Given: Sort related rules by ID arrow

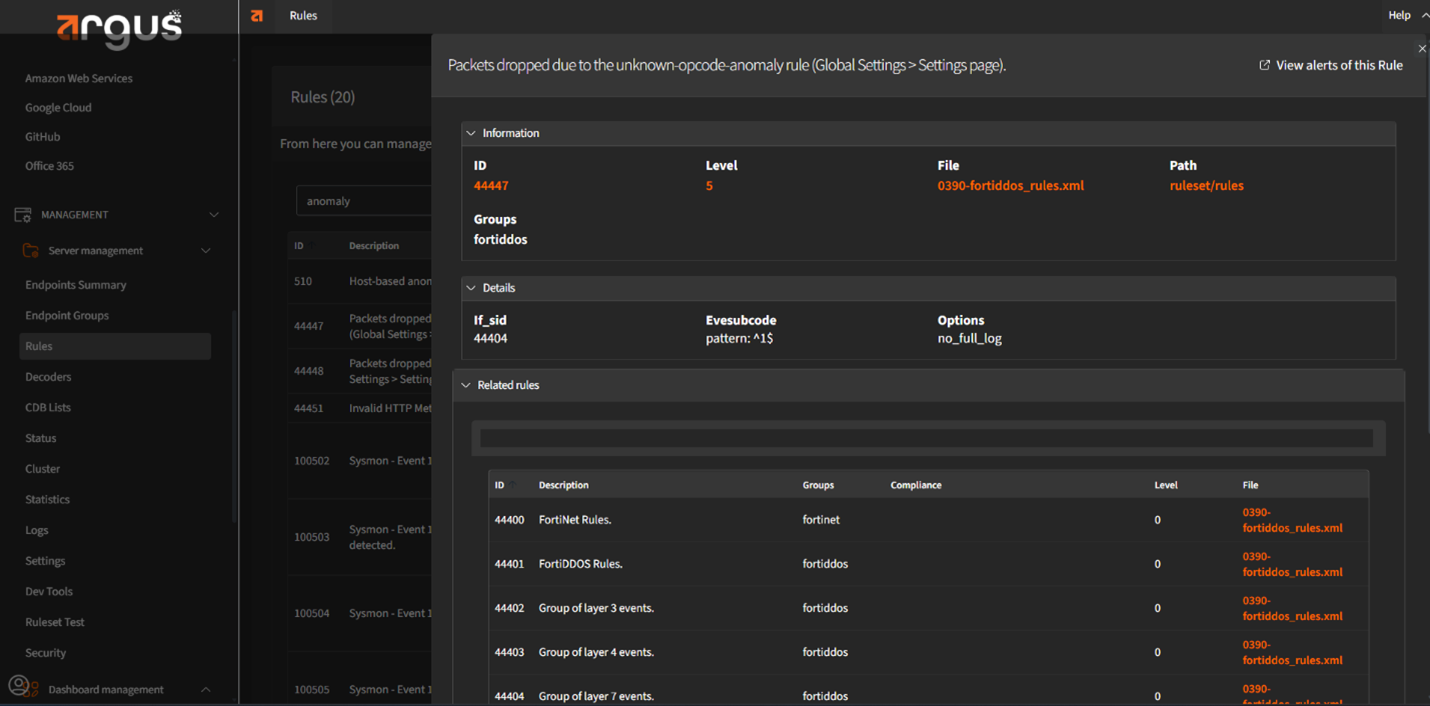Looking at the screenshot, I should [513, 485].
